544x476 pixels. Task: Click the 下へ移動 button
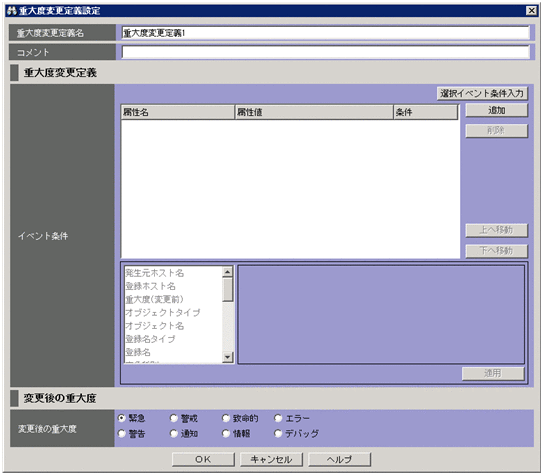496,250
